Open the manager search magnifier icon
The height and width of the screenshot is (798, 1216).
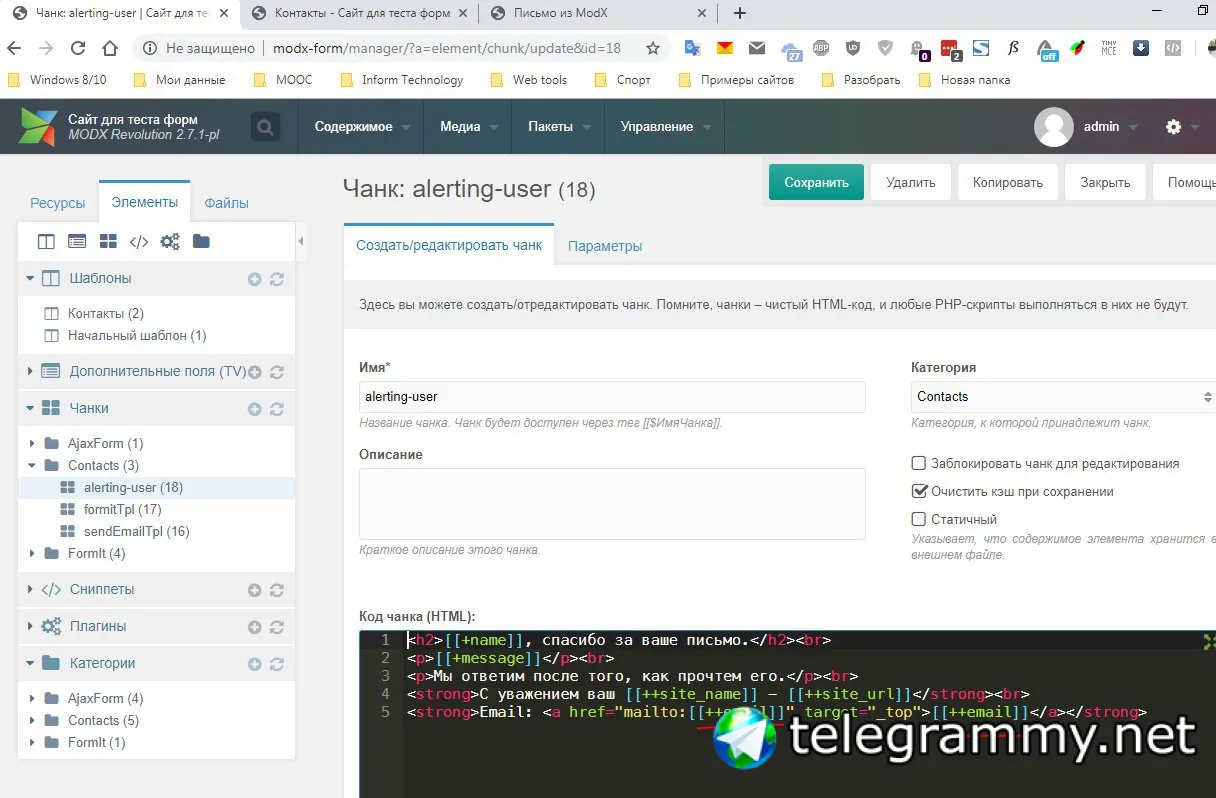point(265,127)
